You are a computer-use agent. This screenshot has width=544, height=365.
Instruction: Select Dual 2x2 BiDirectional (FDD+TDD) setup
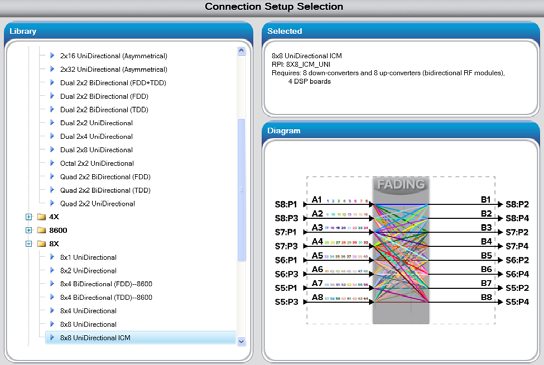113,83
